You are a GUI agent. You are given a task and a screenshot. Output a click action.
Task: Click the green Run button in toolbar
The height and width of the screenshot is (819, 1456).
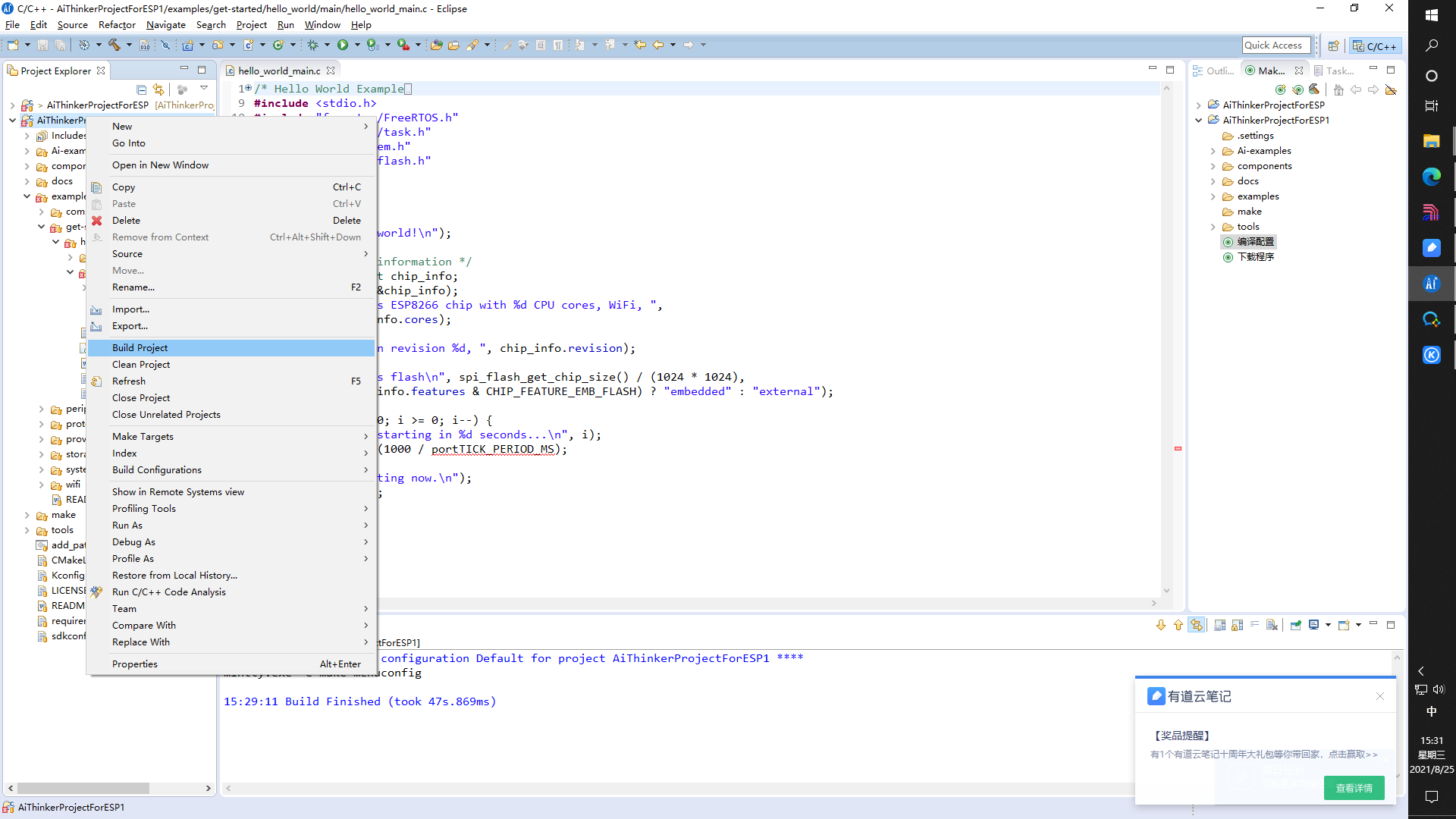click(343, 45)
